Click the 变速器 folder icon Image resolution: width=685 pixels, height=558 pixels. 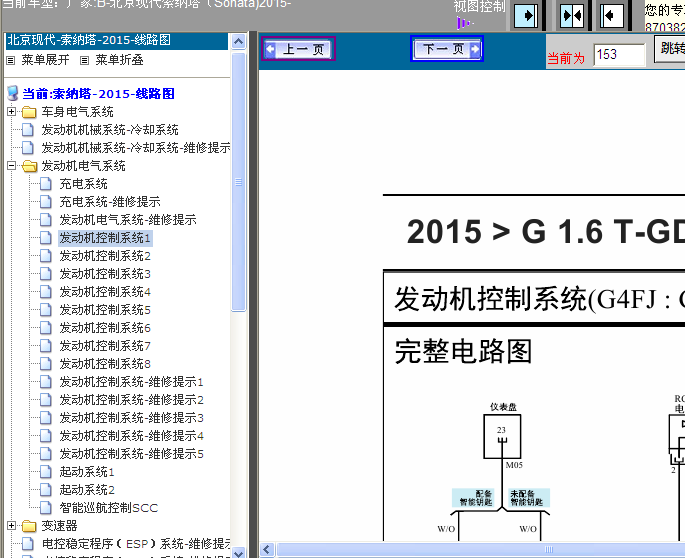[x=29, y=526]
